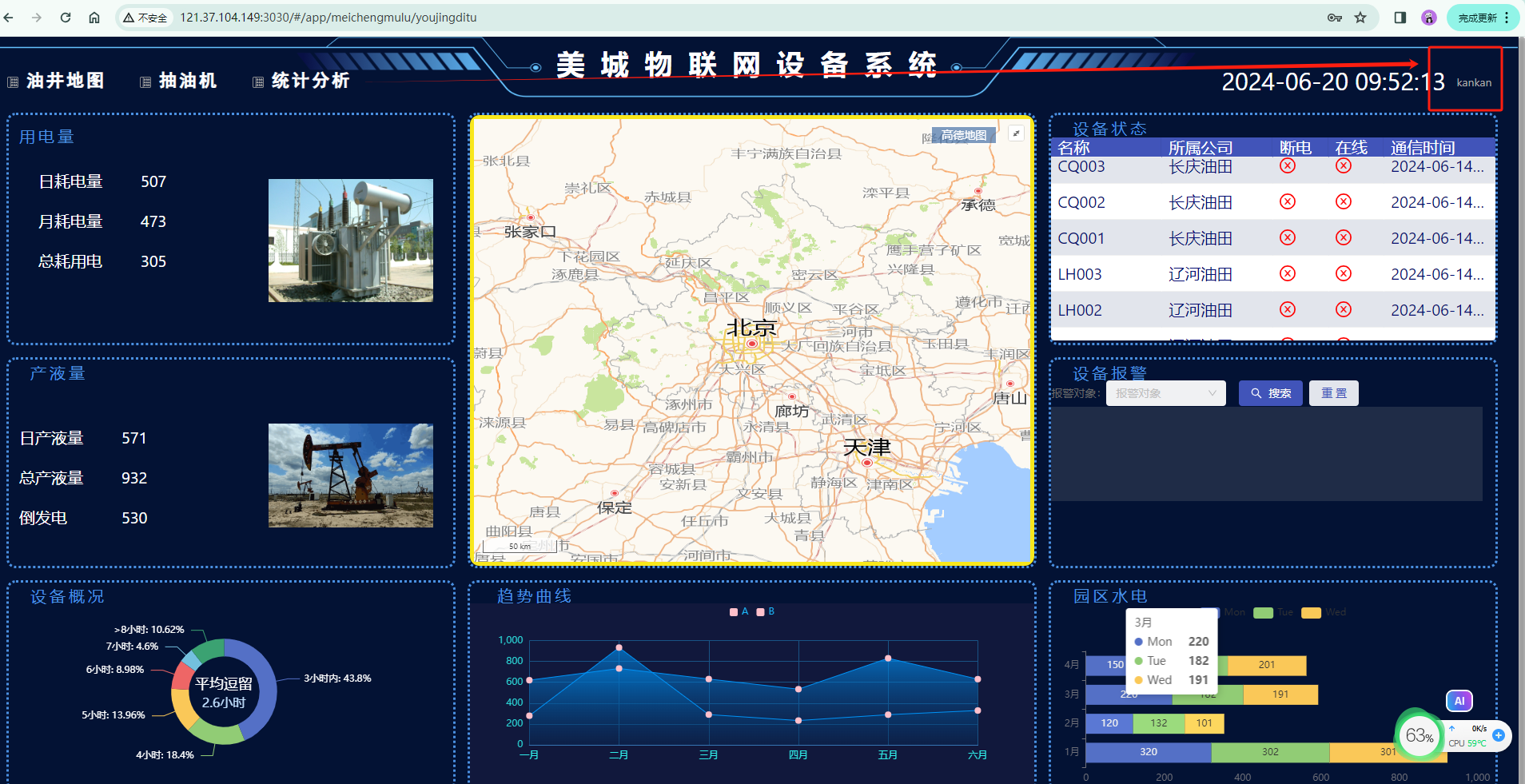Click the 总产液量 value 932
The width and height of the screenshot is (1525, 784).
coord(134,478)
